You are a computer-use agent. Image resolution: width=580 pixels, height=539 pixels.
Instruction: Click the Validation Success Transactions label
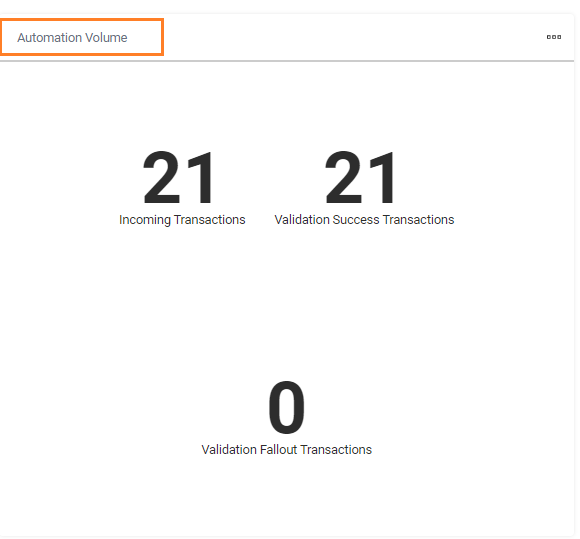364,220
